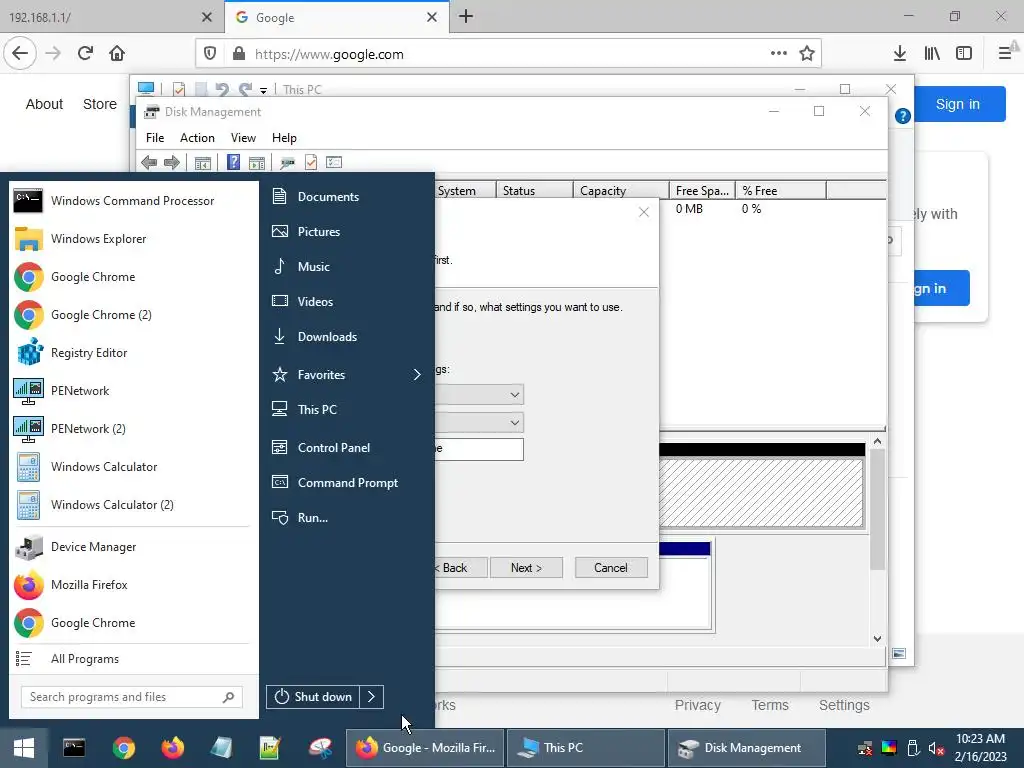Open the Store link on Google

(x=100, y=104)
